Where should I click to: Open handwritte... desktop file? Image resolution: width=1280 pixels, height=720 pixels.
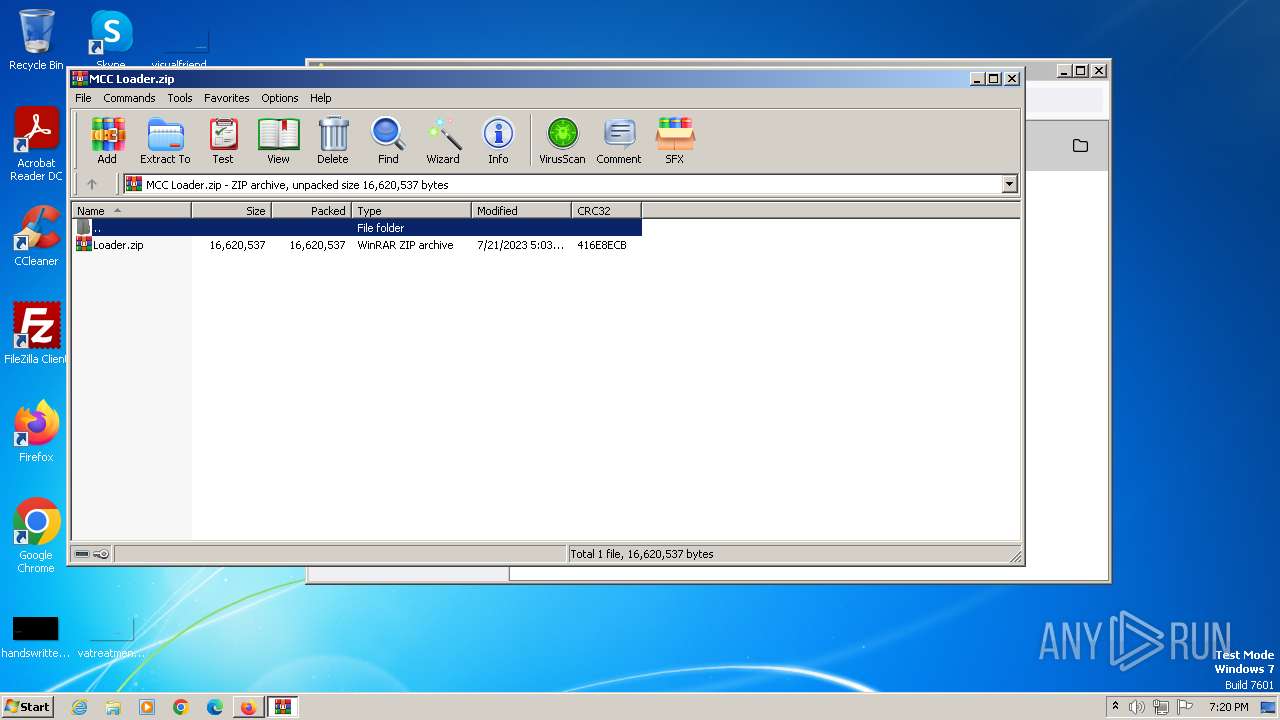(x=36, y=637)
